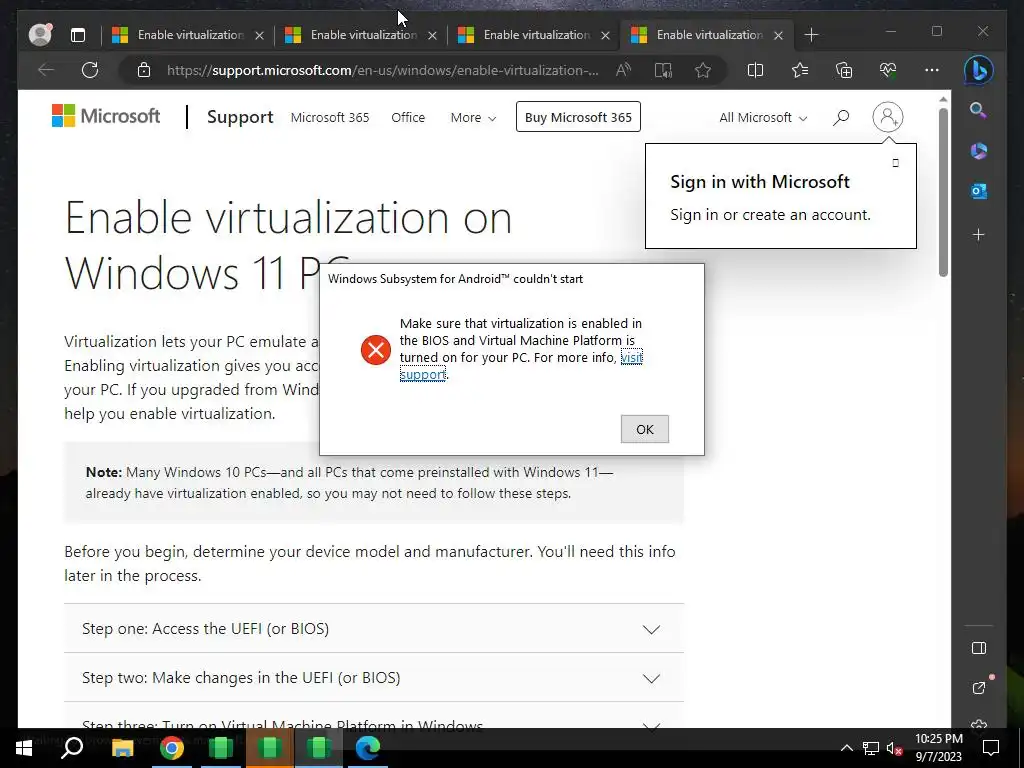Image resolution: width=1024 pixels, height=768 pixels.
Task: Click the Microsoft logo link
Action: (106, 116)
